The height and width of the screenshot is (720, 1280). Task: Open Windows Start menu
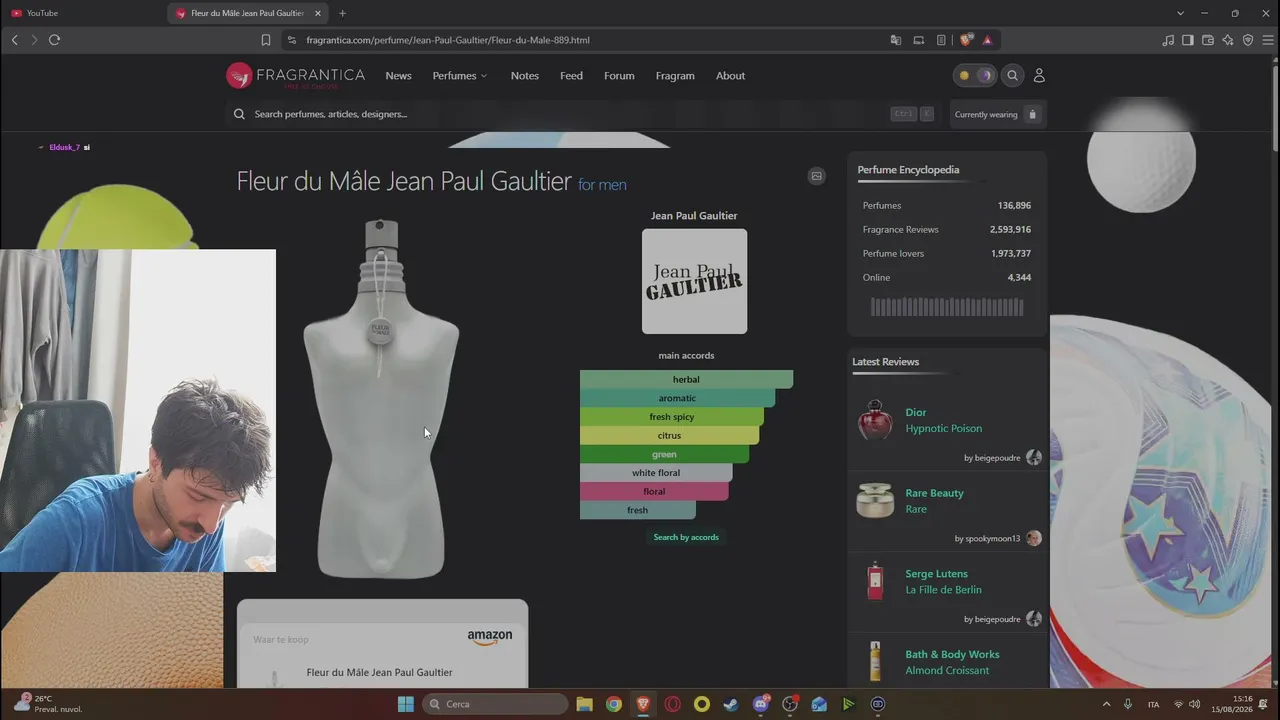[405, 704]
